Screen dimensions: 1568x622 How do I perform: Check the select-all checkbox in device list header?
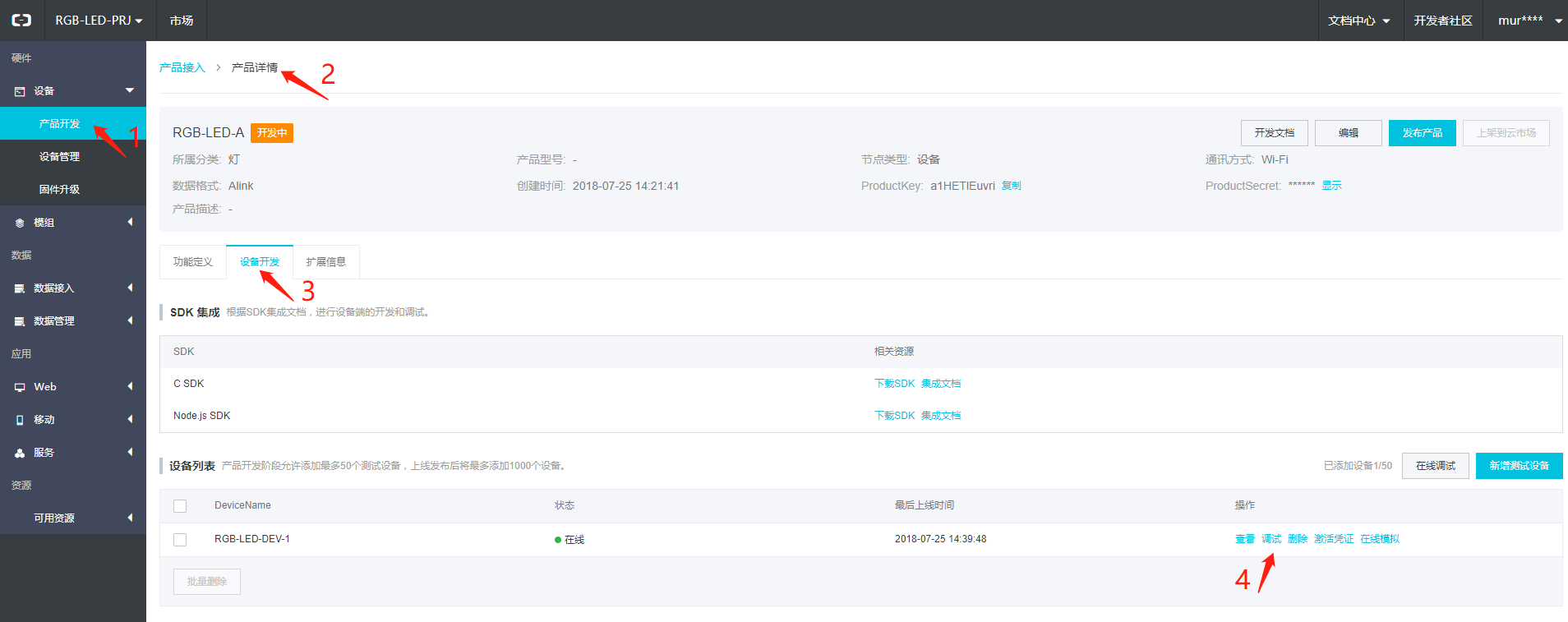pyautogui.click(x=180, y=506)
